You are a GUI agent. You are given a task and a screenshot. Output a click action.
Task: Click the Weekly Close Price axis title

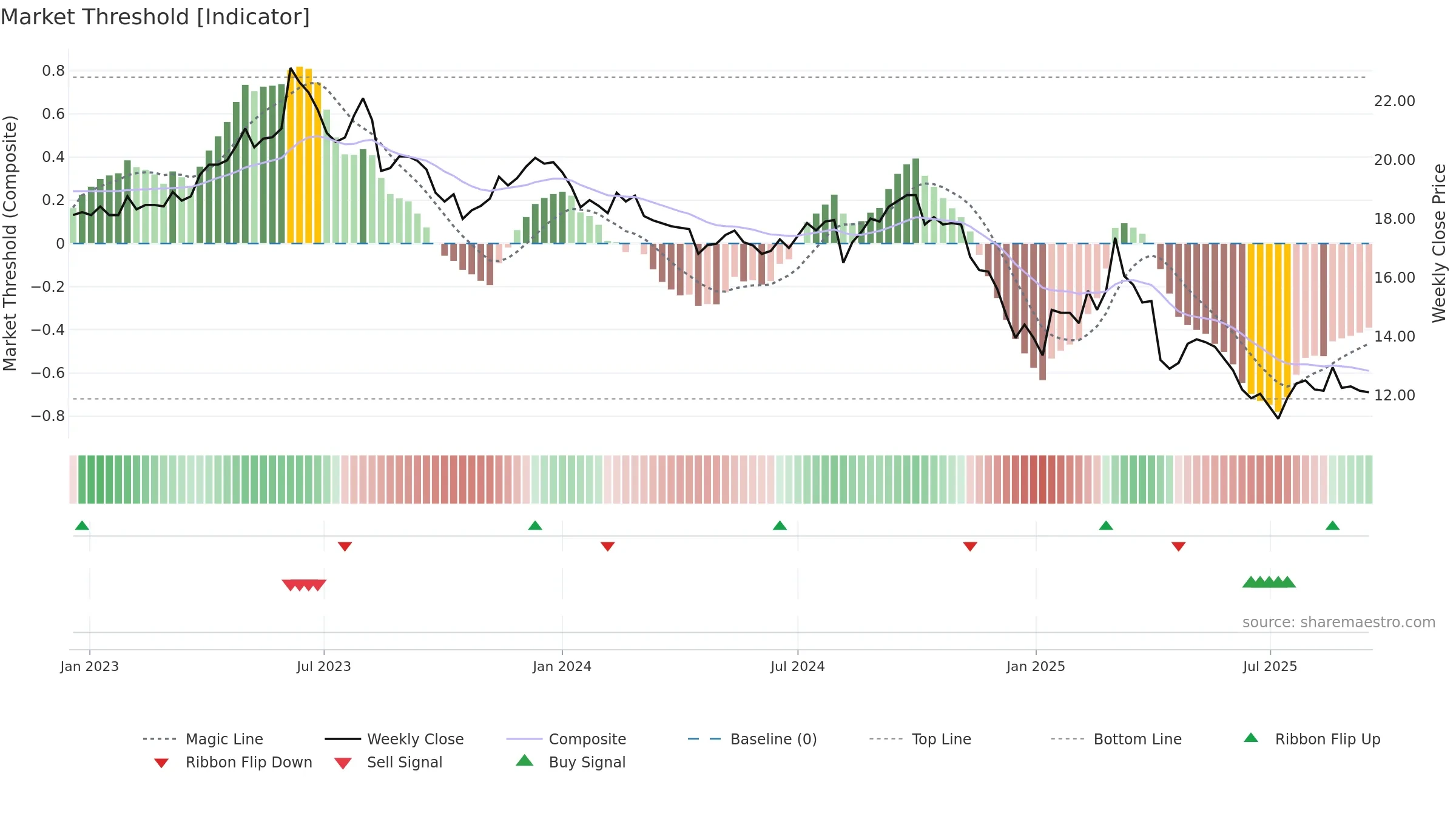1439,243
